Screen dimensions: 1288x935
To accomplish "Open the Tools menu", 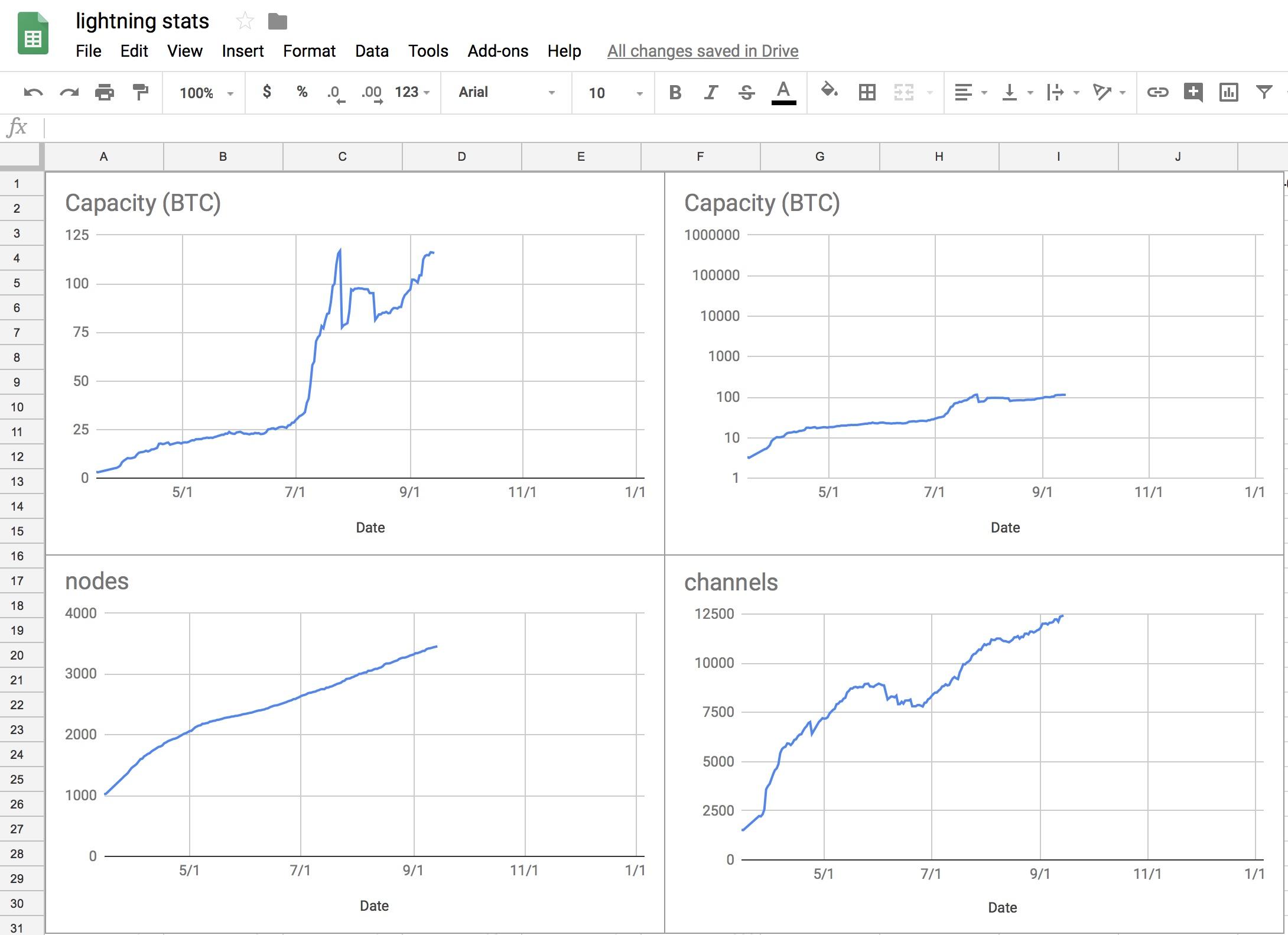I will [x=428, y=51].
